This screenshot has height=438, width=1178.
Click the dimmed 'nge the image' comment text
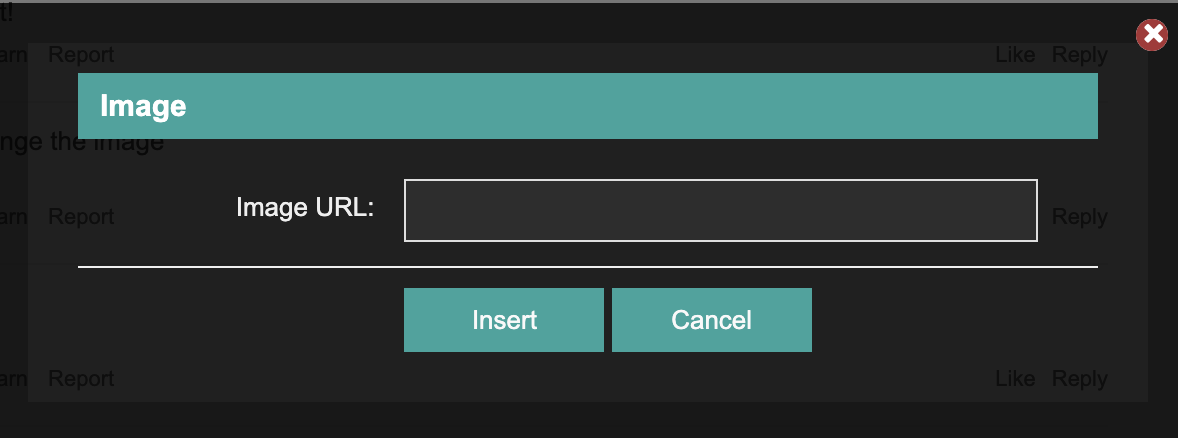click(x=82, y=141)
